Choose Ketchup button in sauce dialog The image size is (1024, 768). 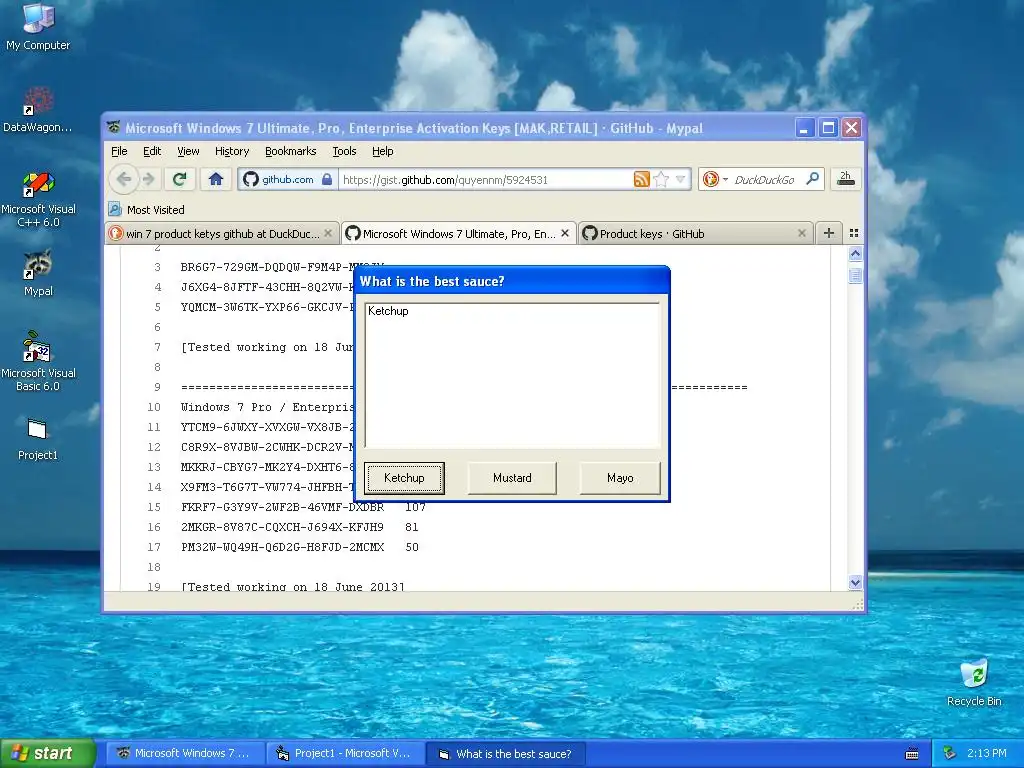click(404, 478)
